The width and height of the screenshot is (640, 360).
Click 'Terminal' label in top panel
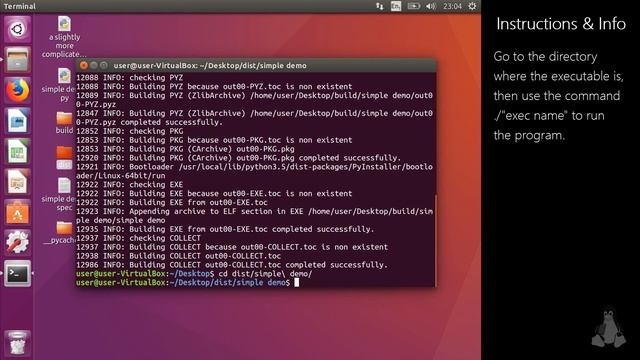19,6
